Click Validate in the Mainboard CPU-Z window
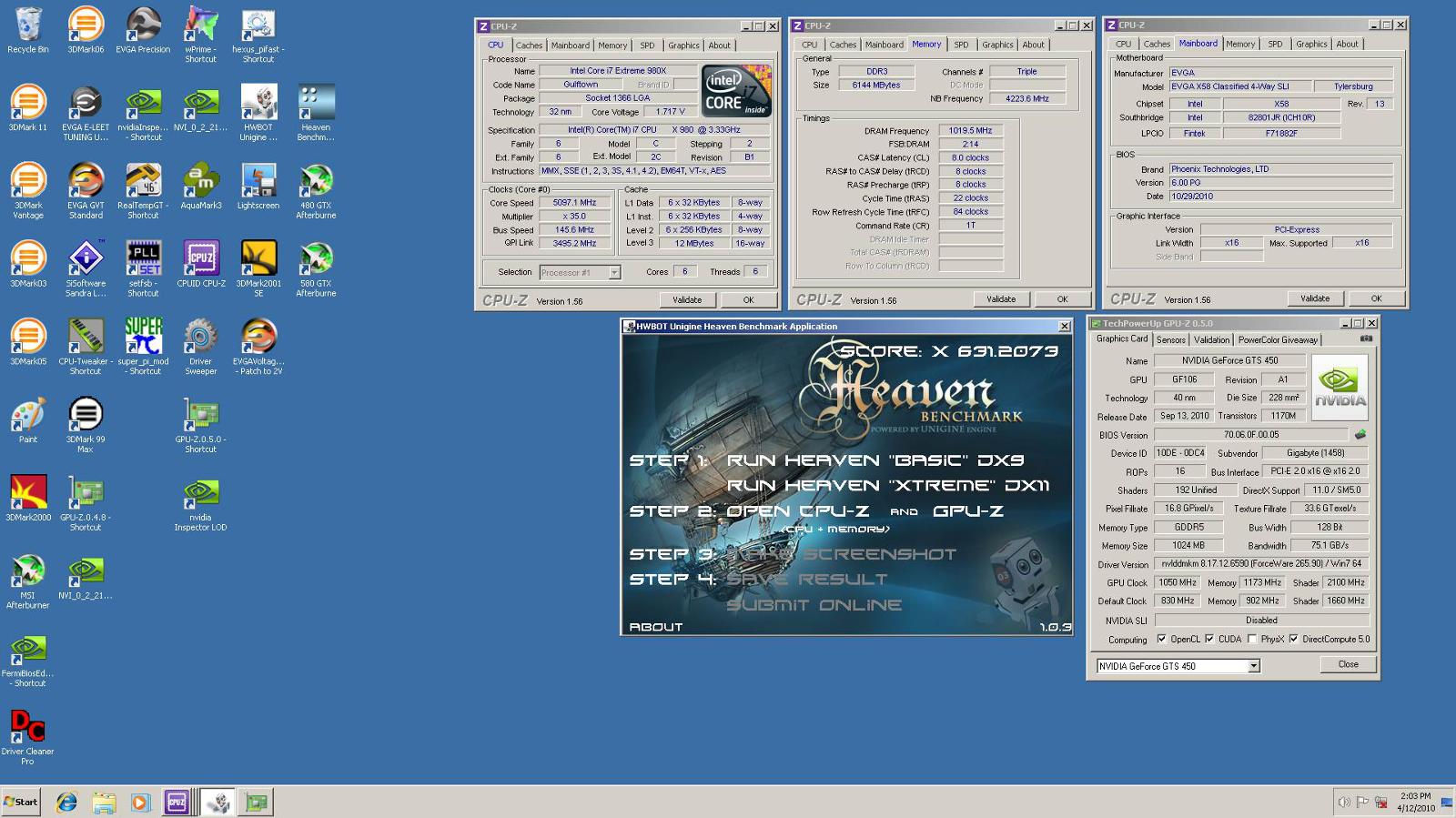The height and width of the screenshot is (818, 1456). (1315, 298)
